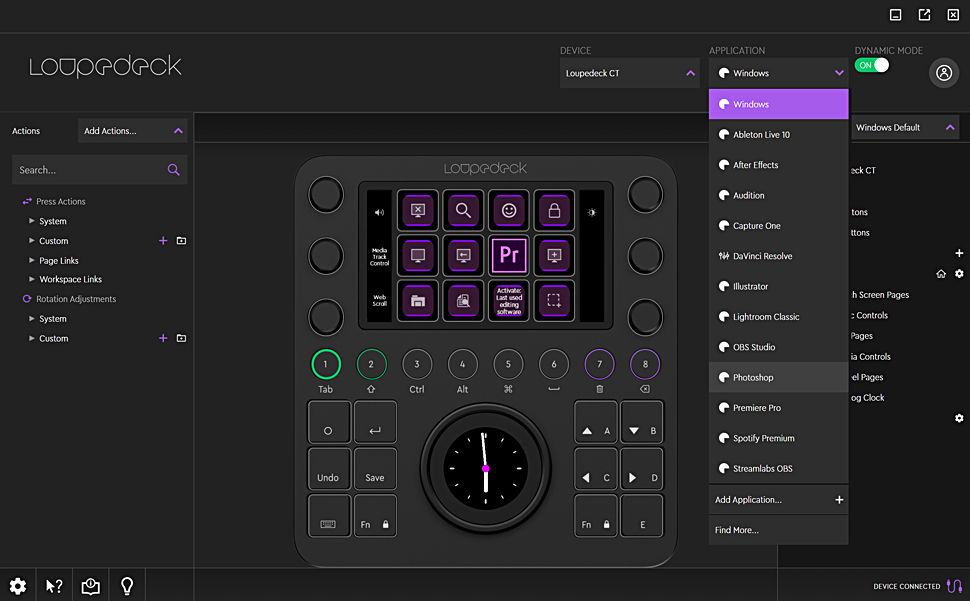Image resolution: width=970 pixels, height=601 pixels.
Task: Open settings gear at bottom left
Action: click(18, 586)
